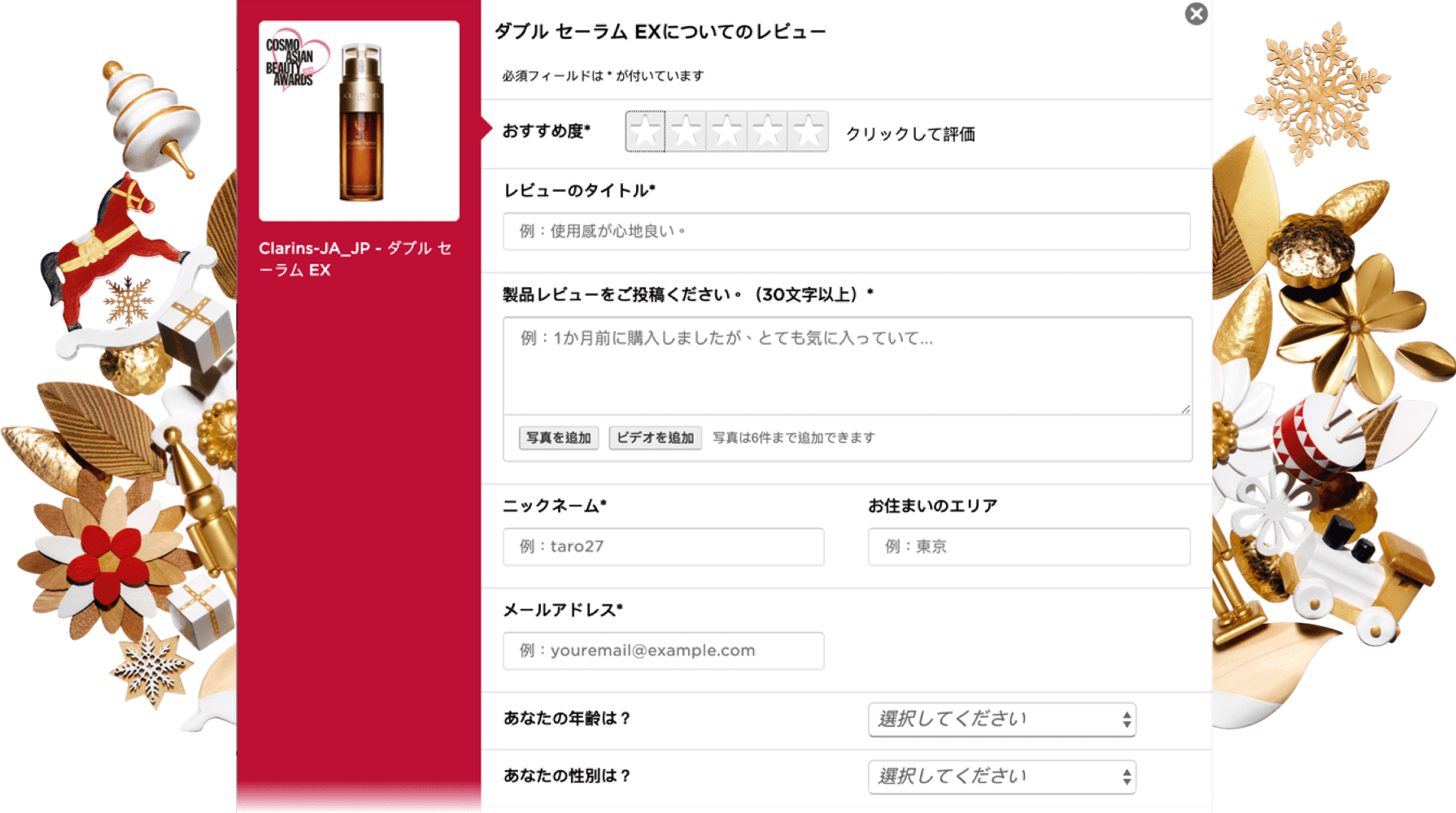Rate one star for おすすめ度
1456x813 pixels.
pos(645,132)
